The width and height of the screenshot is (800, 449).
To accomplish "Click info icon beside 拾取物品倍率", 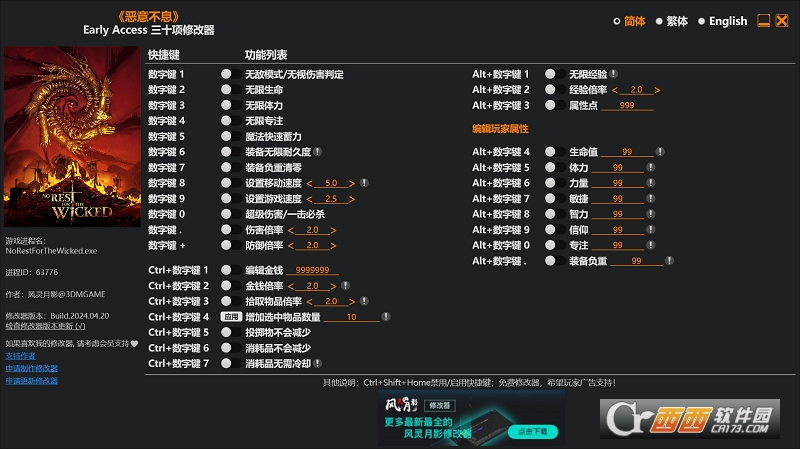I will click(x=364, y=301).
